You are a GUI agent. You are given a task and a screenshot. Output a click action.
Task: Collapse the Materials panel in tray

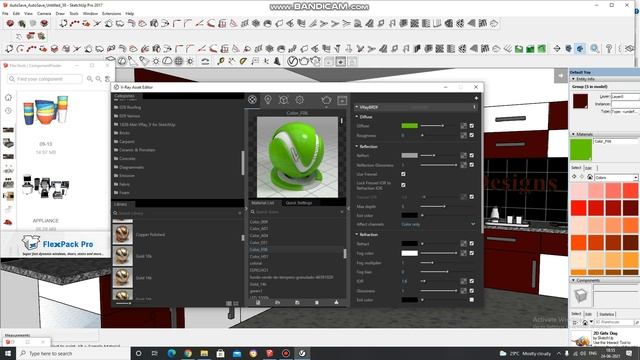tap(573, 134)
